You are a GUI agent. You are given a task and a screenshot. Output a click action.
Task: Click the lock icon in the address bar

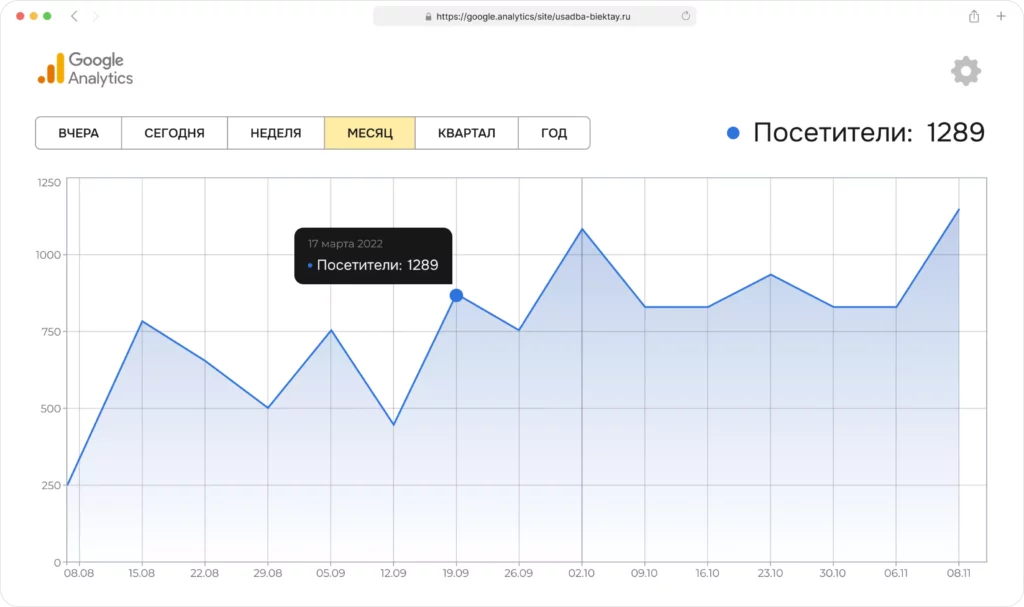tap(428, 17)
